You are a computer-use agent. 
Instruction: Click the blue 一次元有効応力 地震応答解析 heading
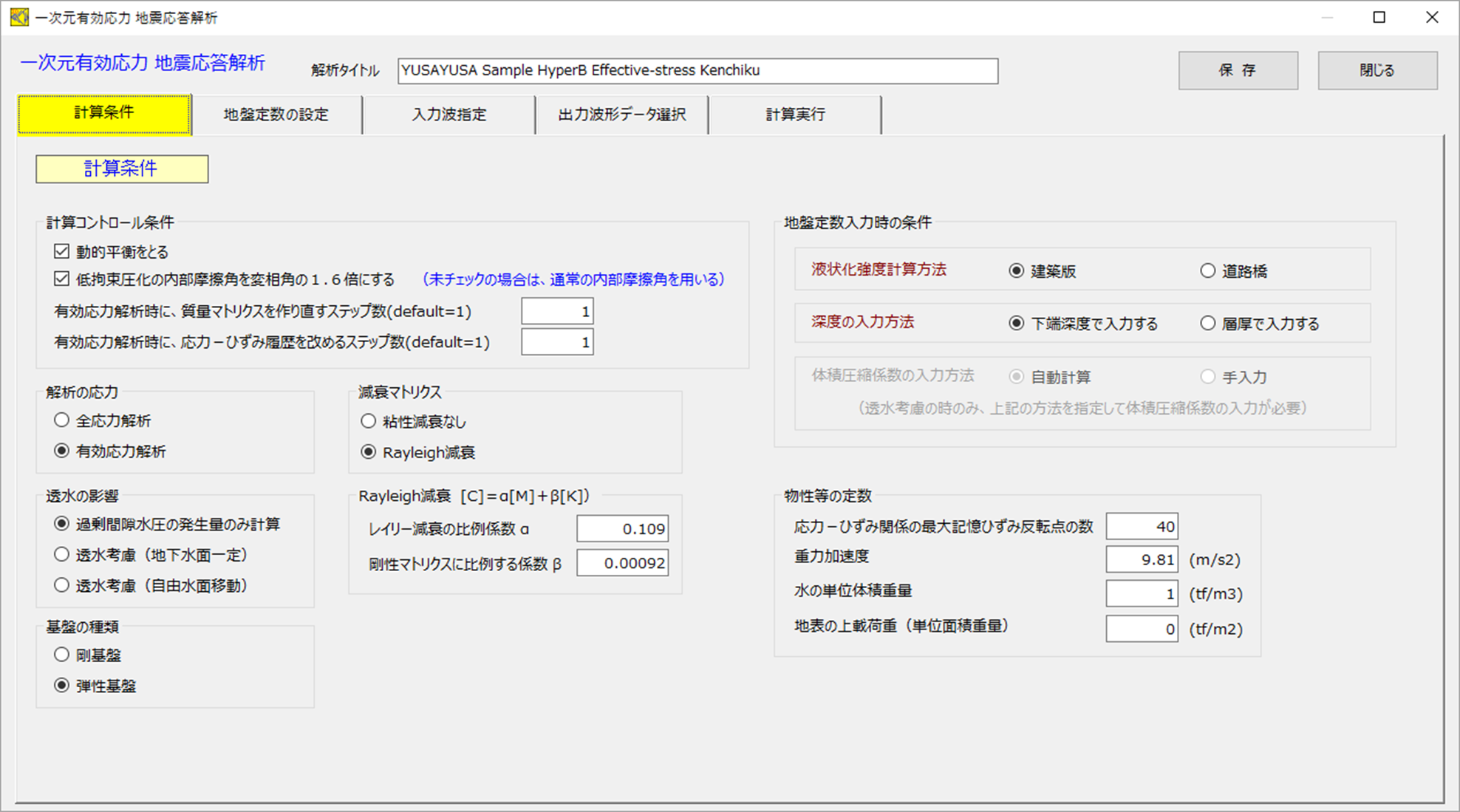[143, 63]
